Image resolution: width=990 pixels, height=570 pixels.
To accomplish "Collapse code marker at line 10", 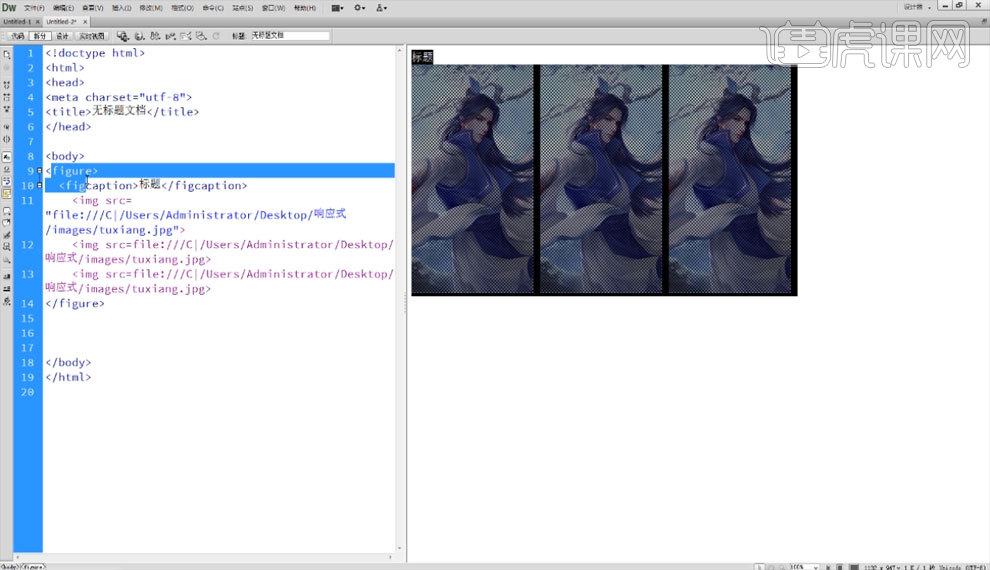I will tap(39, 186).
